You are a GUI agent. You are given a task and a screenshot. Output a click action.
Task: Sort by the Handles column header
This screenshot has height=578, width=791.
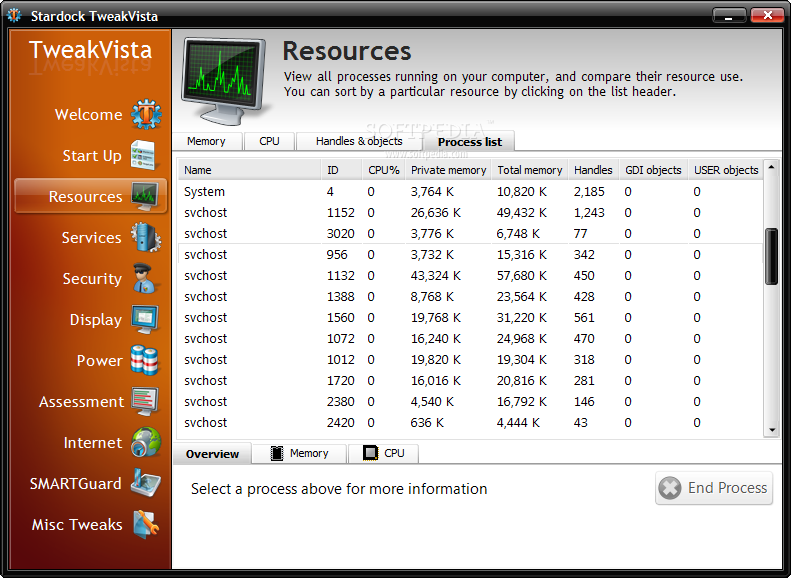tap(593, 170)
